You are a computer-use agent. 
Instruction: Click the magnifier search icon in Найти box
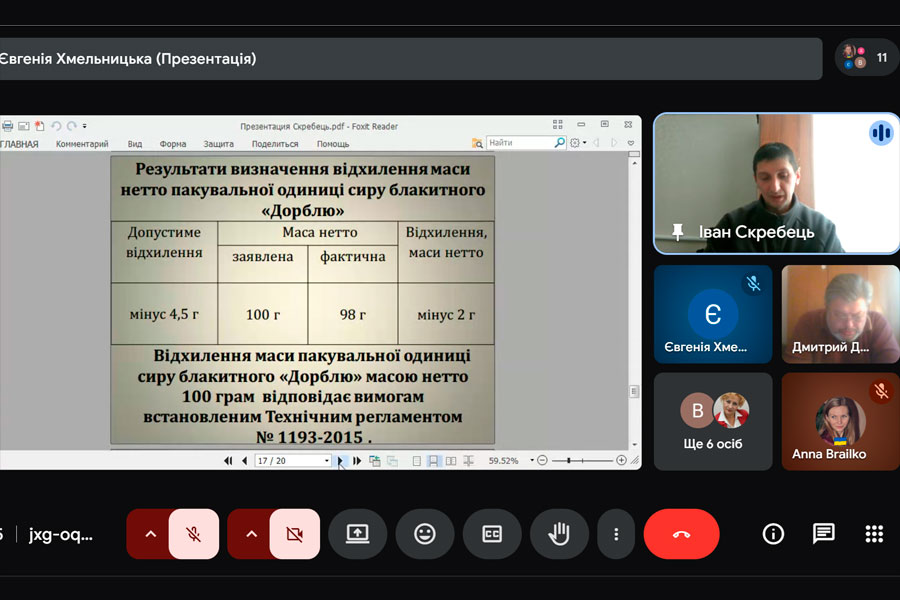click(x=560, y=142)
